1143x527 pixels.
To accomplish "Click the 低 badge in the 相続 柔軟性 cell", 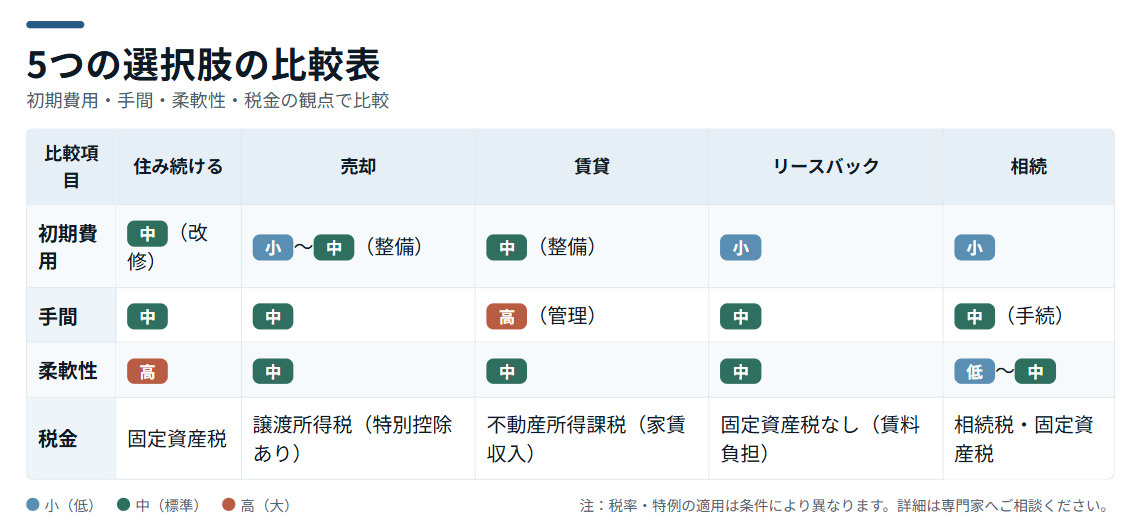I will click(974, 372).
